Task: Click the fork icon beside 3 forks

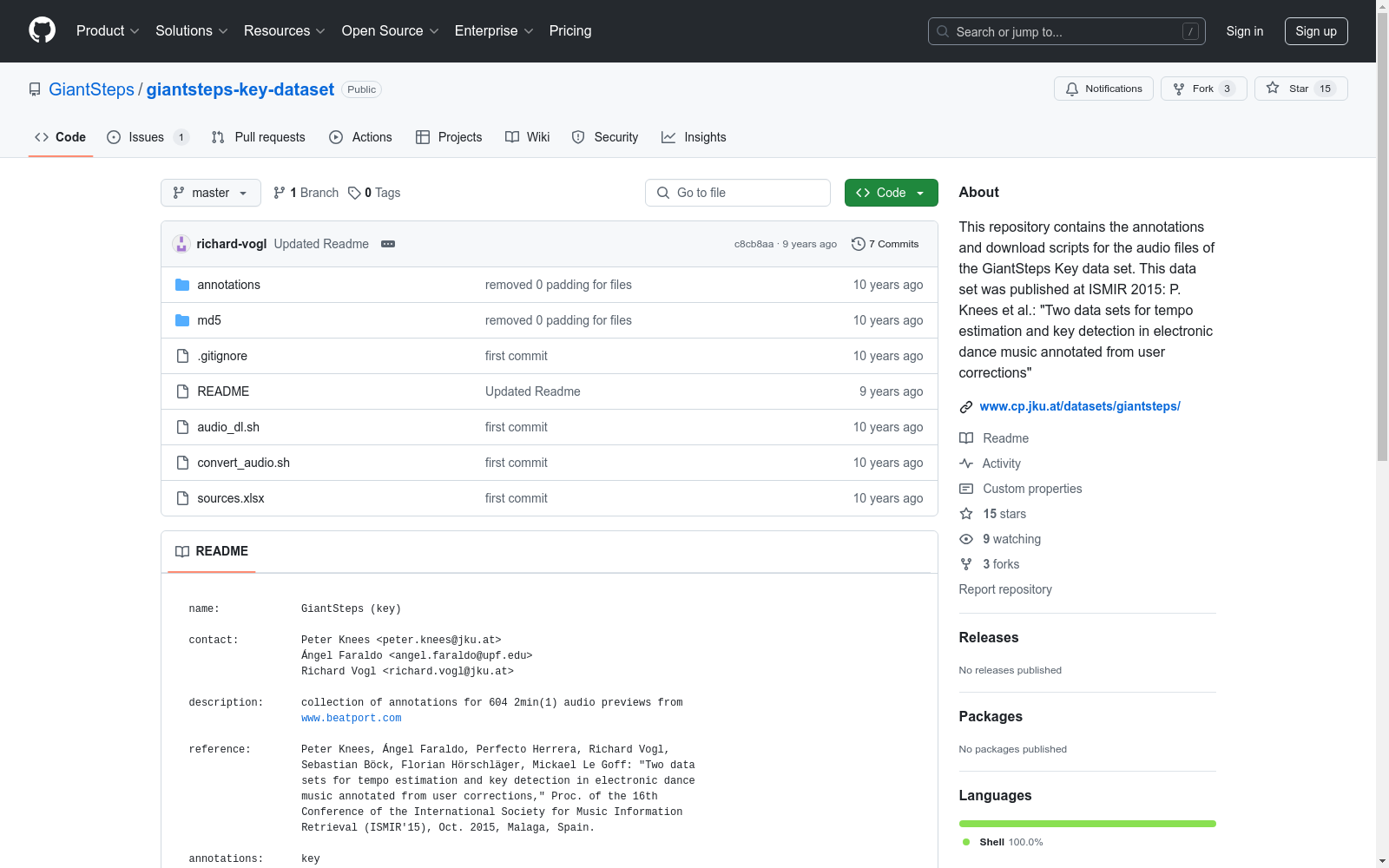Action: click(x=966, y=564)
